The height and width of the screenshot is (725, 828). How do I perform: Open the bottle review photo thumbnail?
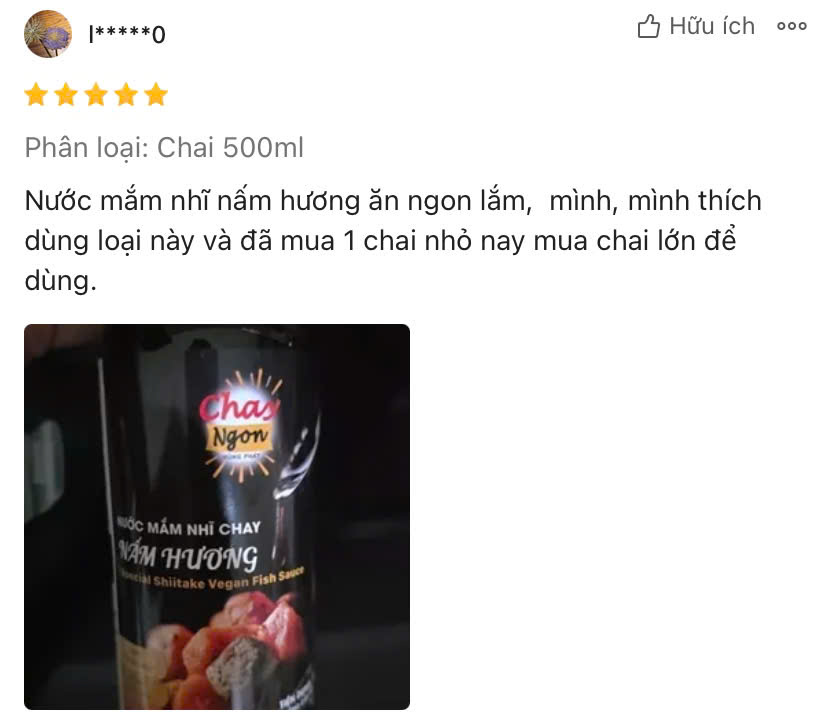217,517
